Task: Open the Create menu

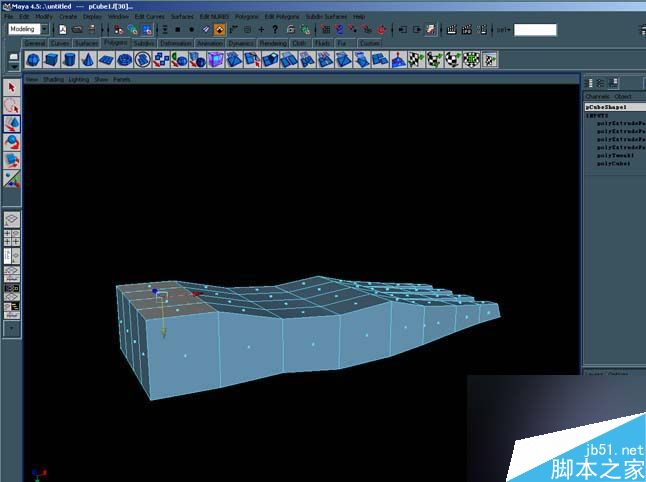Action: tap(68, 16)
